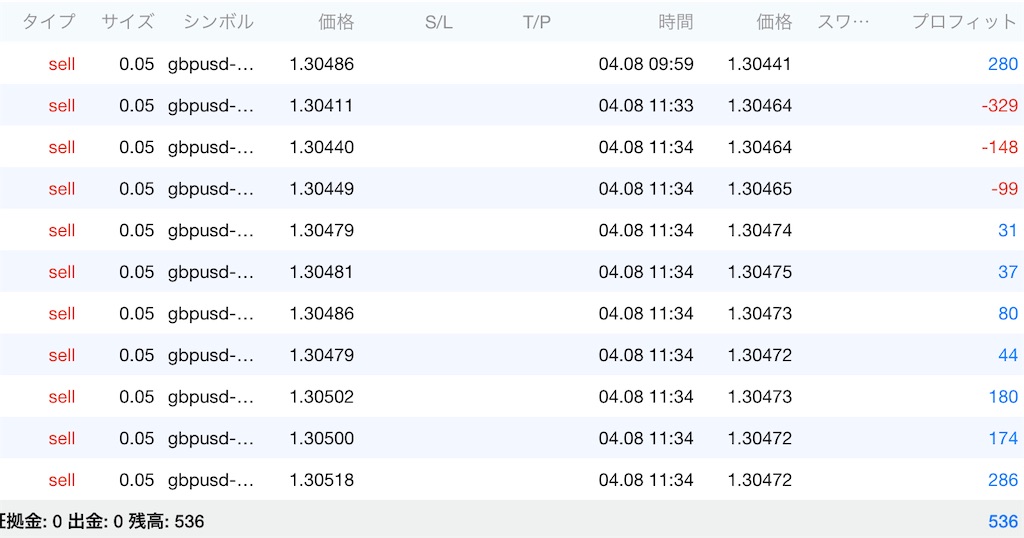The width and height of the screenshot is (1024, 538).
Task: Select the loss value -329
Action: click(999, 106)
